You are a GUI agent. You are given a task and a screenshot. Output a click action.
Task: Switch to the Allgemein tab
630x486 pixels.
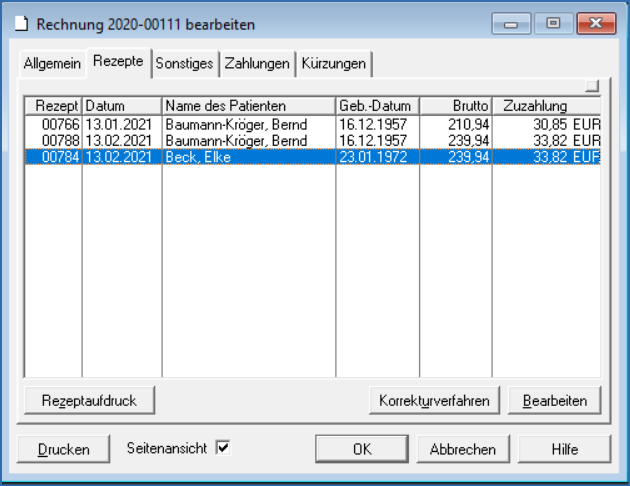click(x=52, y=64)
